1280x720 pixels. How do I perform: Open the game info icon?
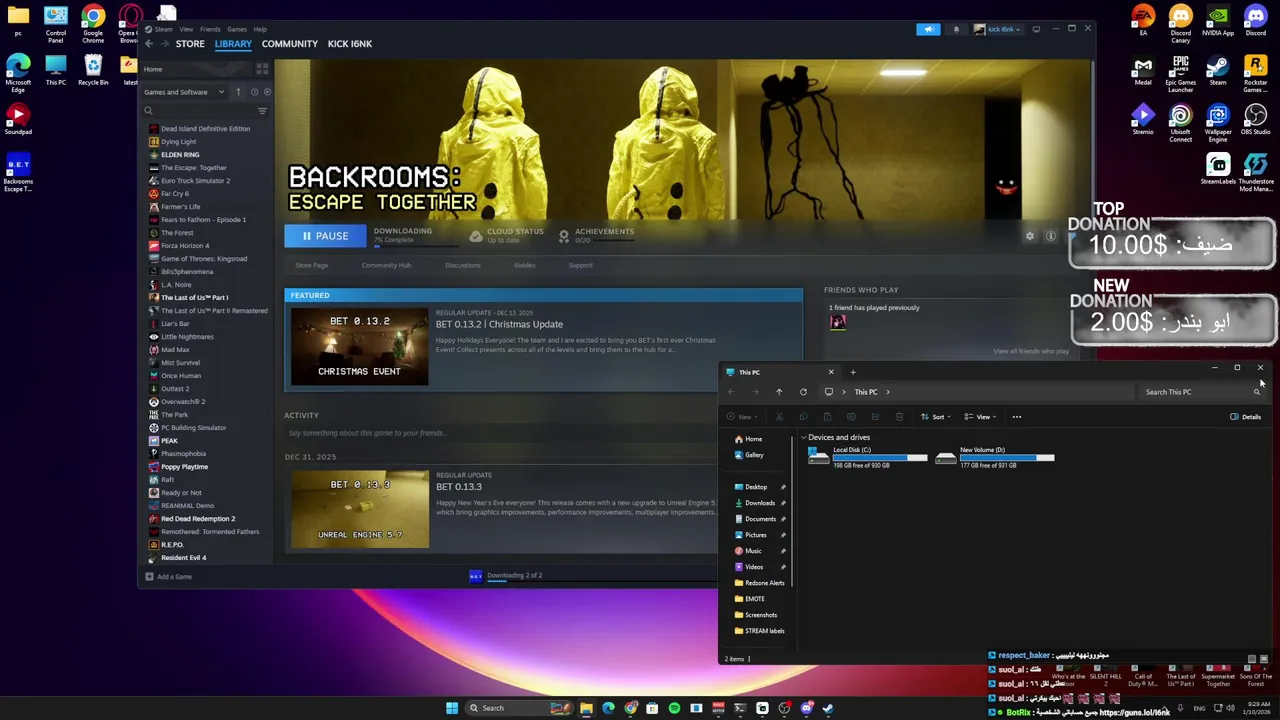(1051, 236)
